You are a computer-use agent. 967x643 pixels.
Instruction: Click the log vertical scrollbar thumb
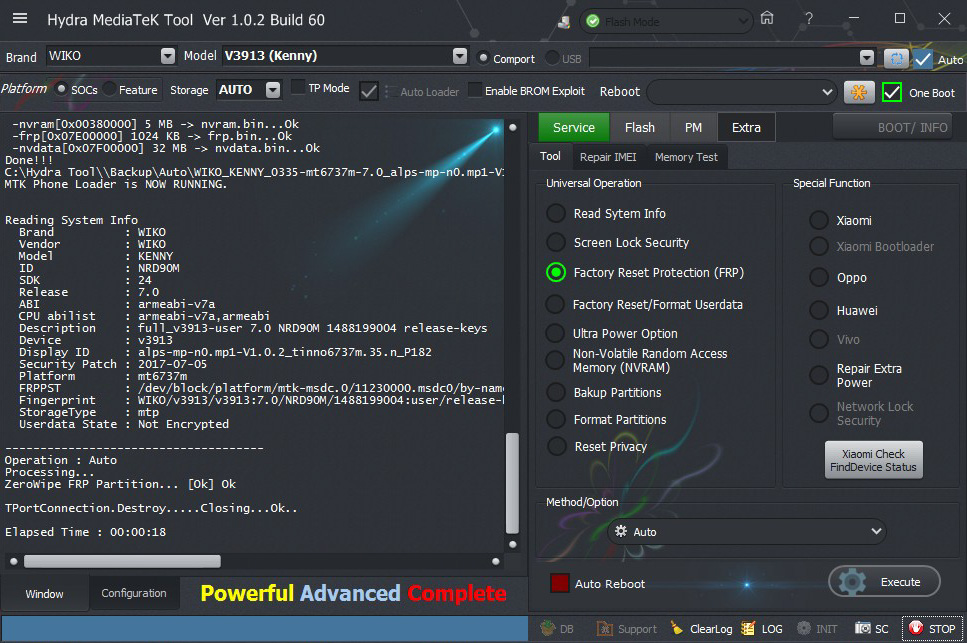coord(512,483)
